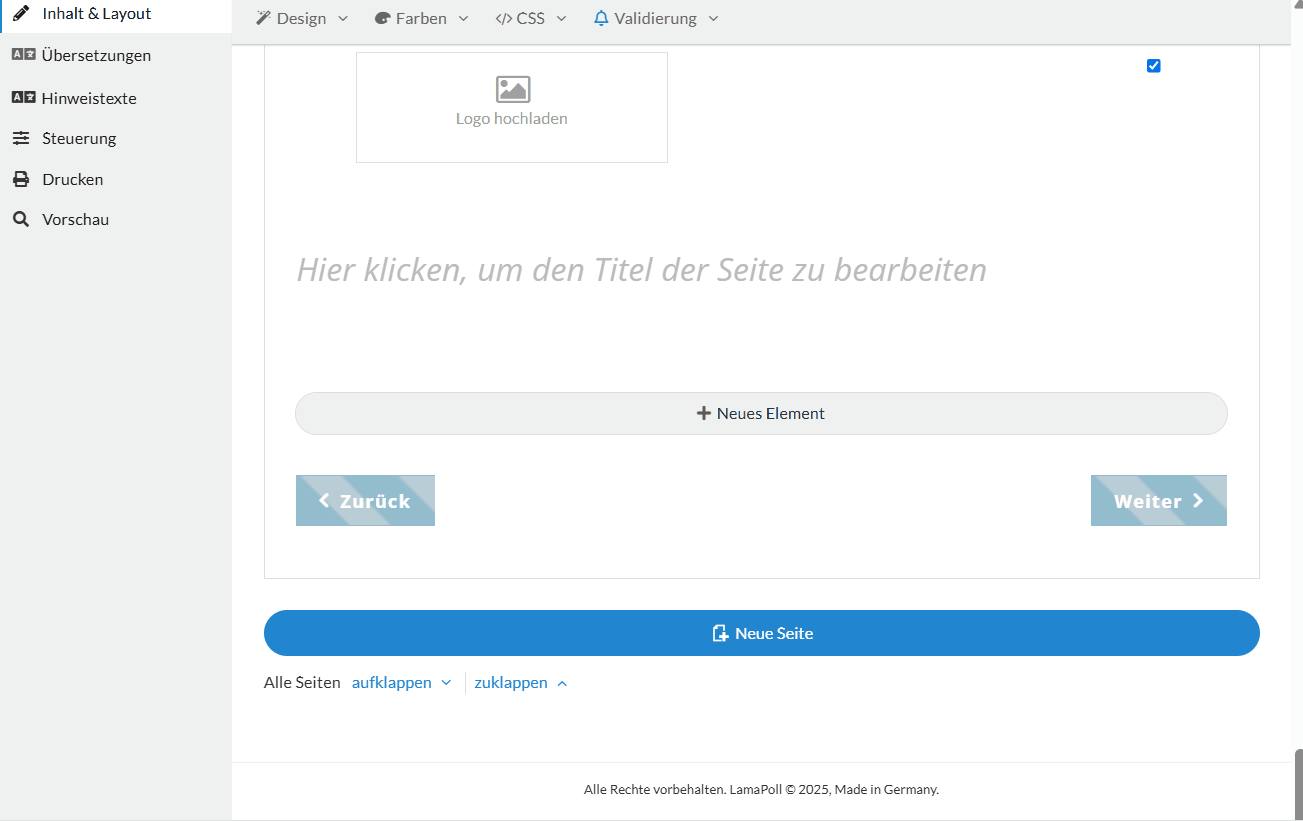Edit the page title placeholder text
Image resolution: width=1303 pixels, height=821 pixels.
pyautogui.click(x=641, y=270)
